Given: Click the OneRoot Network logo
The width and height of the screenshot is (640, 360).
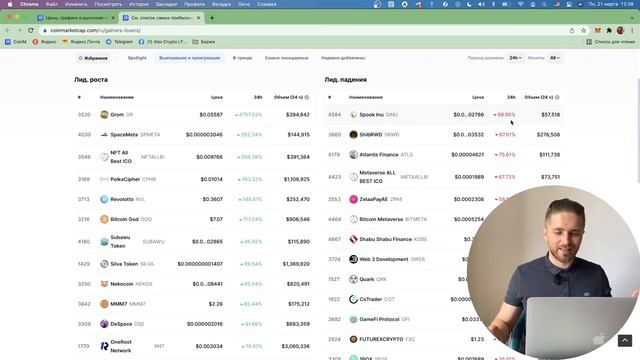Looking at the screenshot, I should click(104, 346).
